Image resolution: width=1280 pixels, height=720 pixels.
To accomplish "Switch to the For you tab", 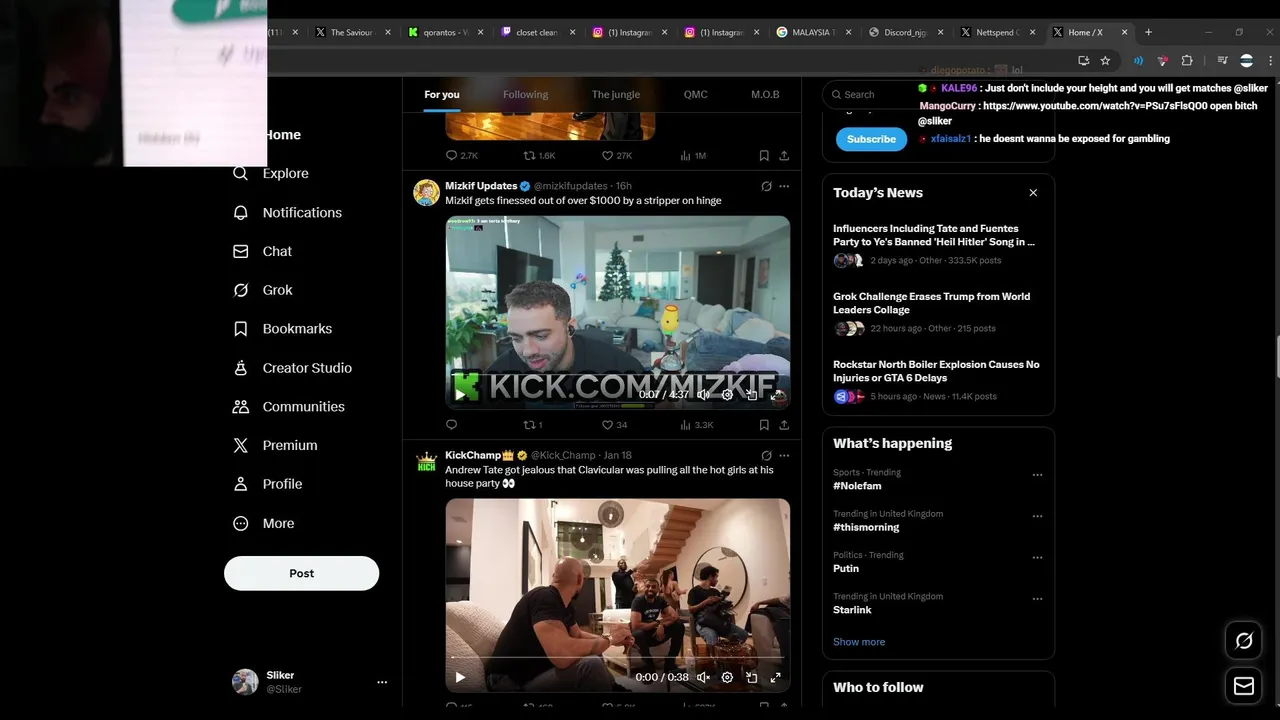I will [442, 94].
